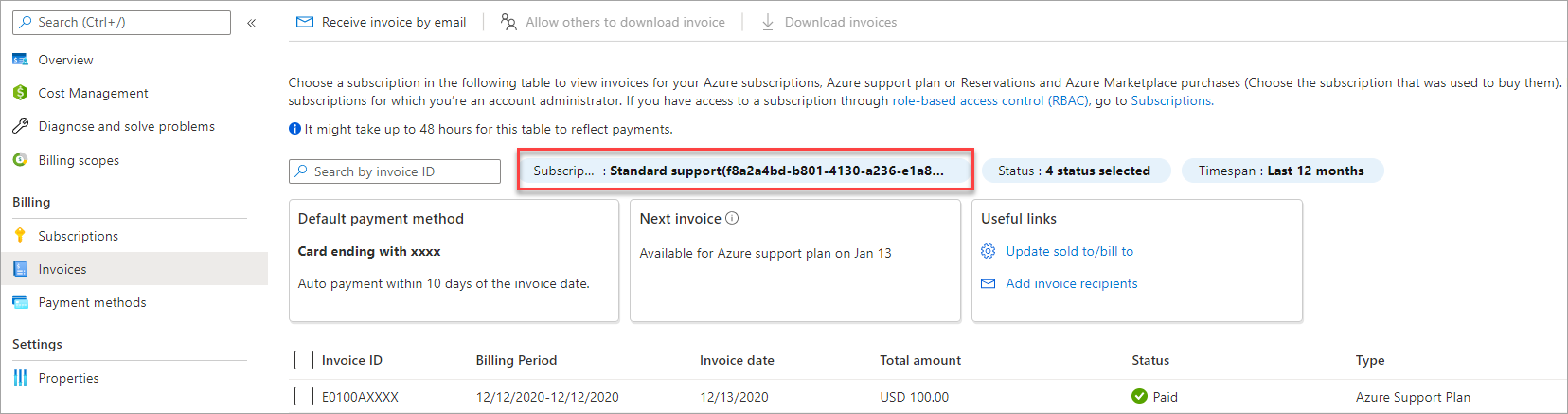This screenshot has width=1568, height=414.
Task: Click the Properties bars icon
Action: click(x=20, y=378)
